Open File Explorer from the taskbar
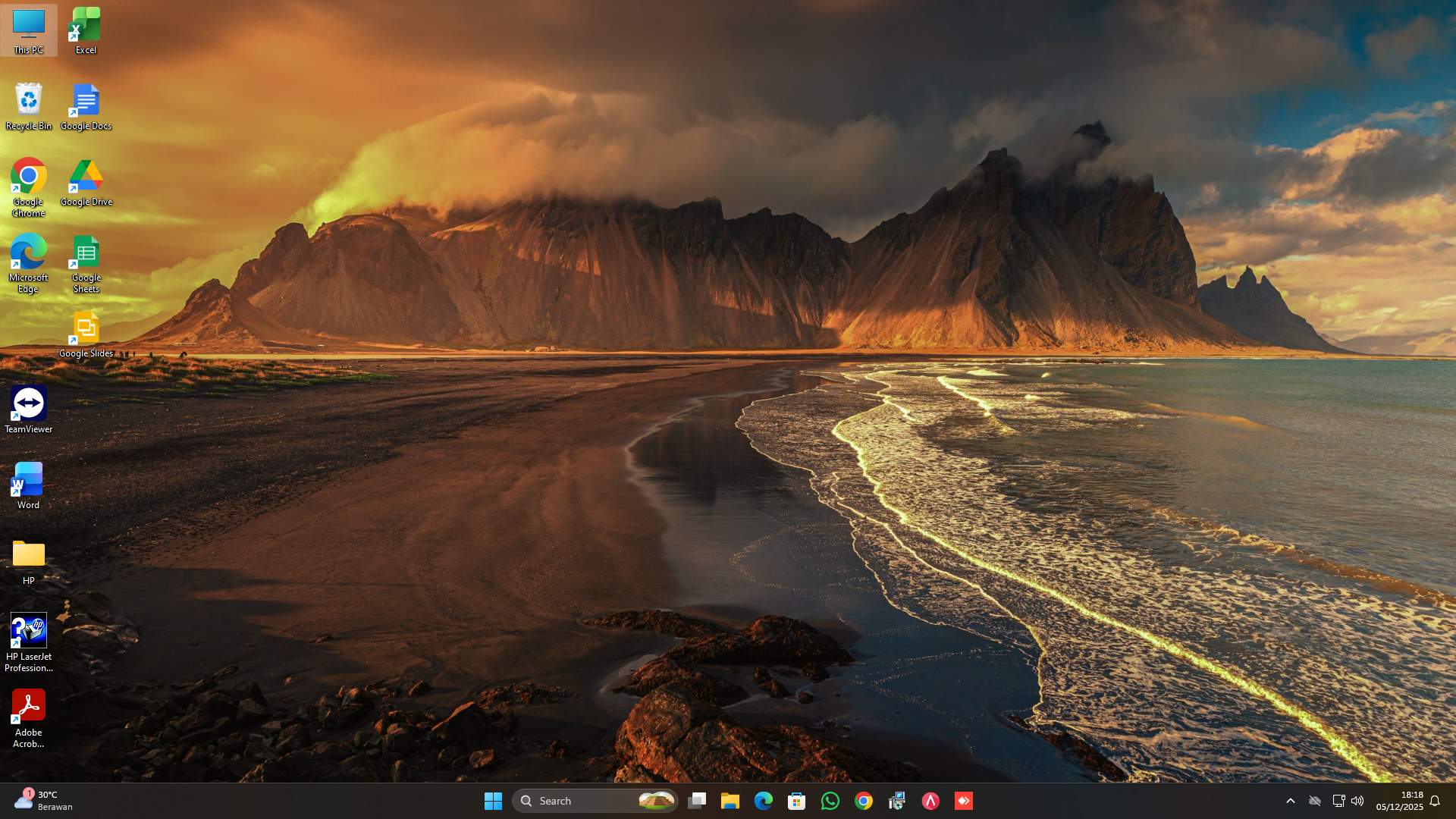The height and width of the screenshot is (819, 1456). click(x=730, y=800)
